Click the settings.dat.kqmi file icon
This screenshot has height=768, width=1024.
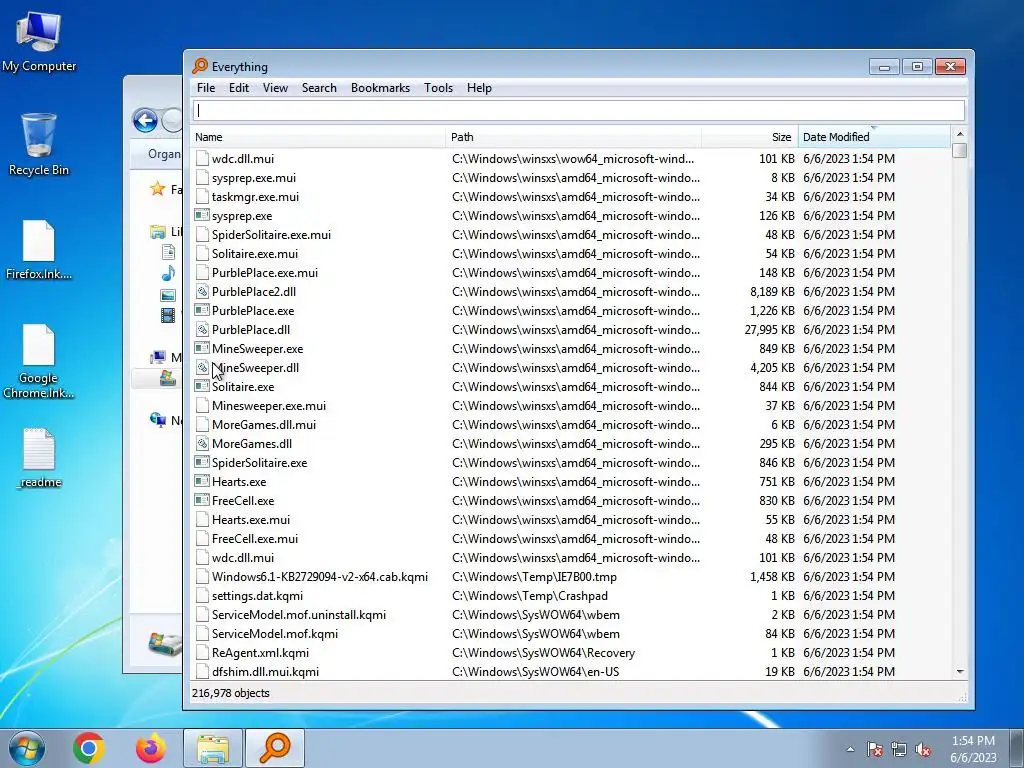click(x=202, y=596)
